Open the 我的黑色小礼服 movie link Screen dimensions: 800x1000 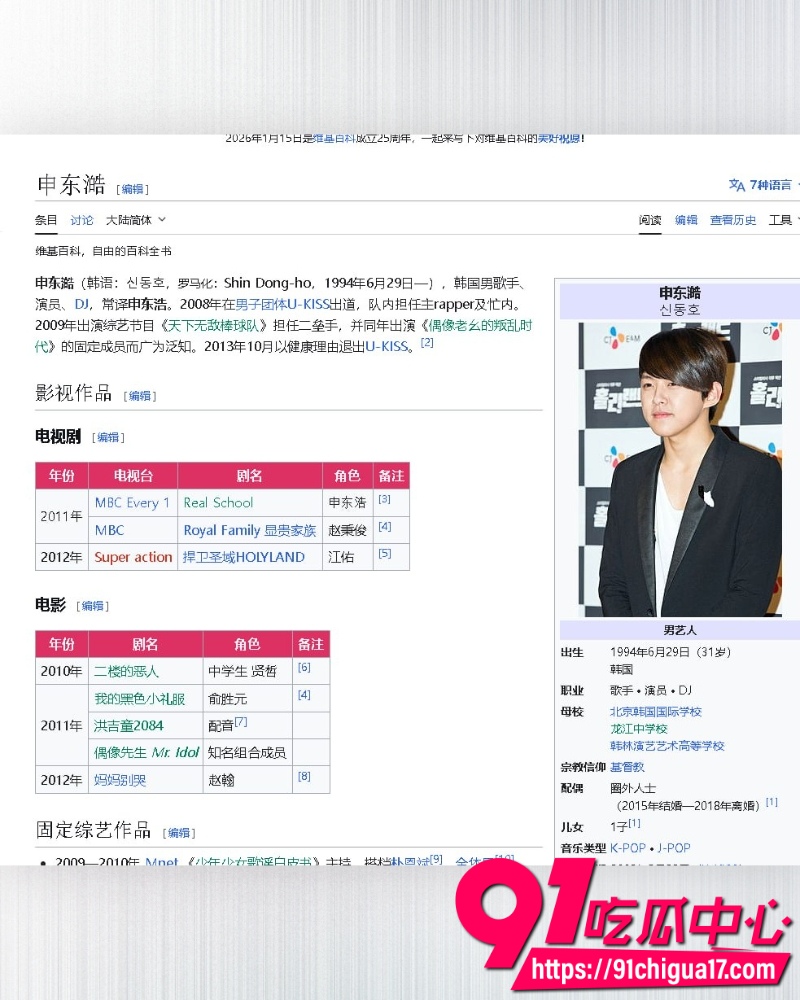(x=140, y=698)
